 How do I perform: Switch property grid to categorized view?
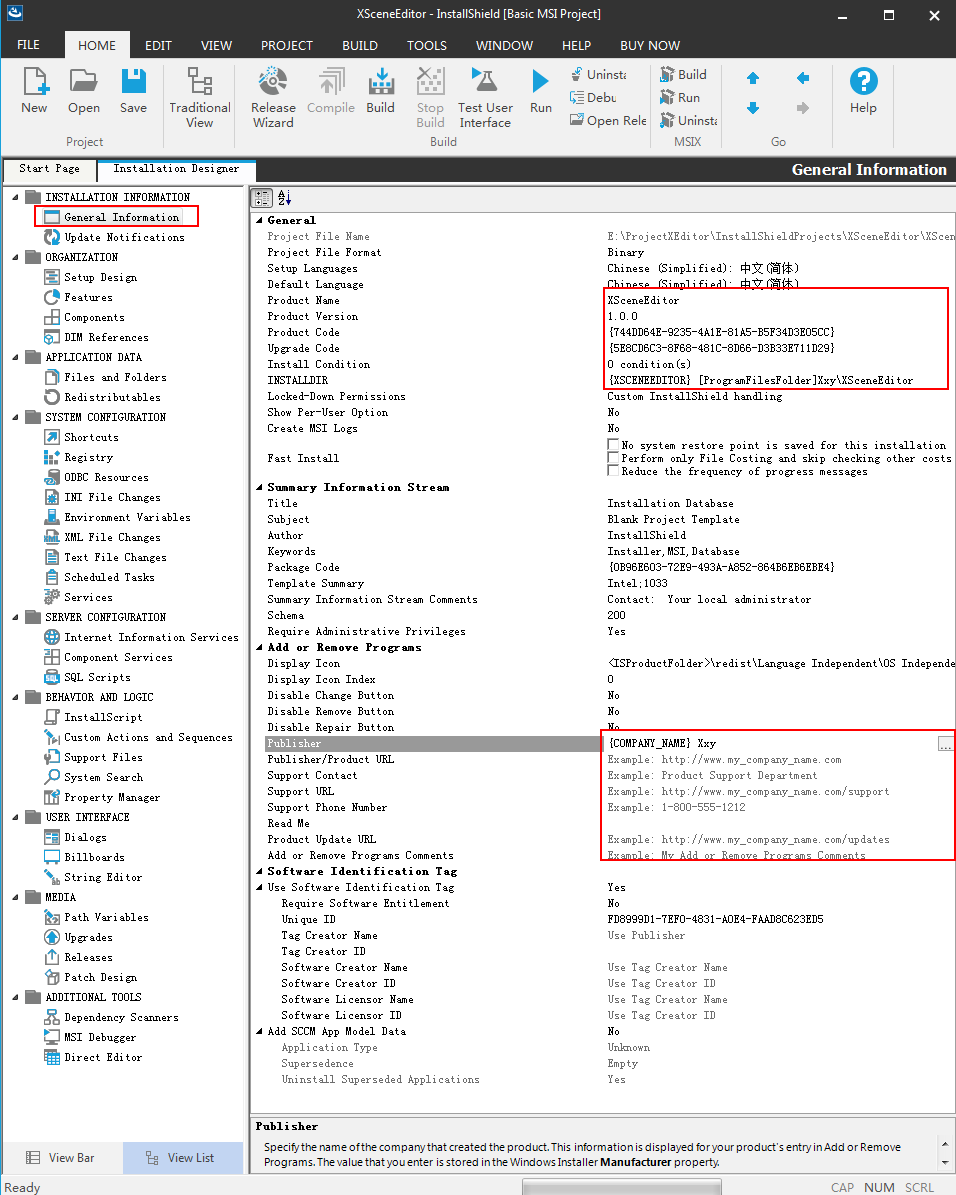[x=262, y=198]
